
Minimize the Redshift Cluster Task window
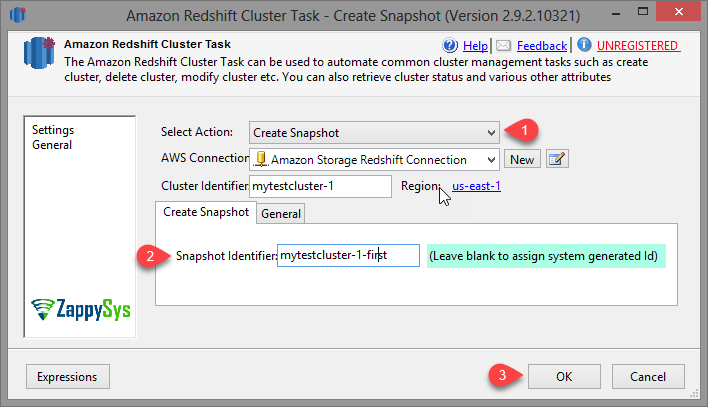pos(617,13)
